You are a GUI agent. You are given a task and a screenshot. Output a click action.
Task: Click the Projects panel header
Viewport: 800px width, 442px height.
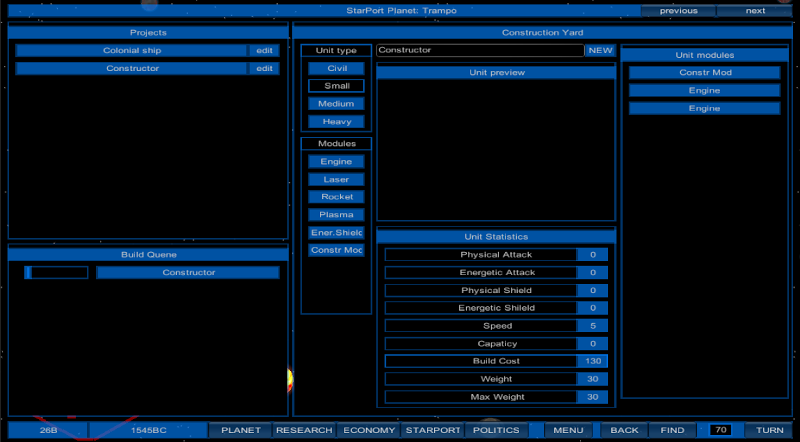pyautogui.click(x=148, y=32)
